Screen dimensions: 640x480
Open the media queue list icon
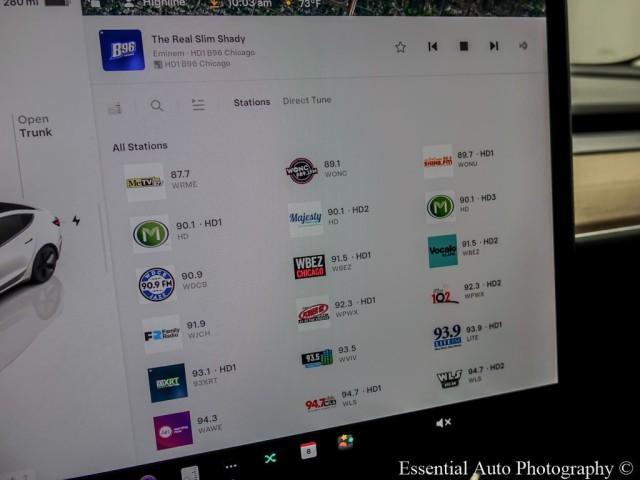[x=198, y=105]
